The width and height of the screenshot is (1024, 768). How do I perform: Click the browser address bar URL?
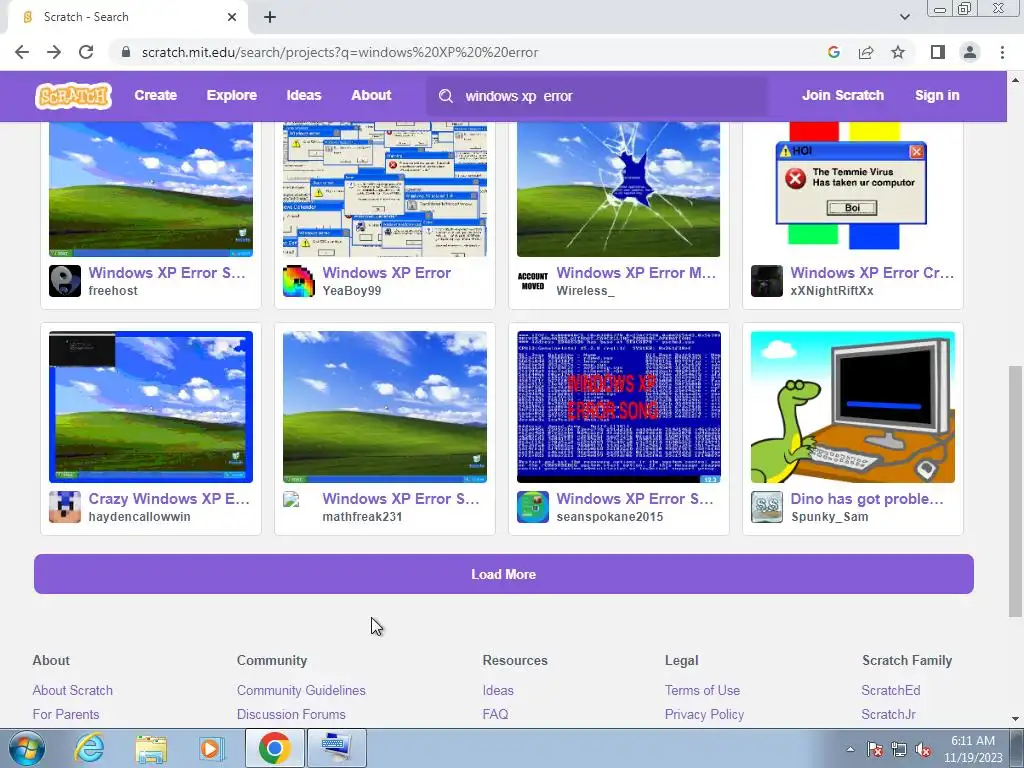(x=340, y=52)
